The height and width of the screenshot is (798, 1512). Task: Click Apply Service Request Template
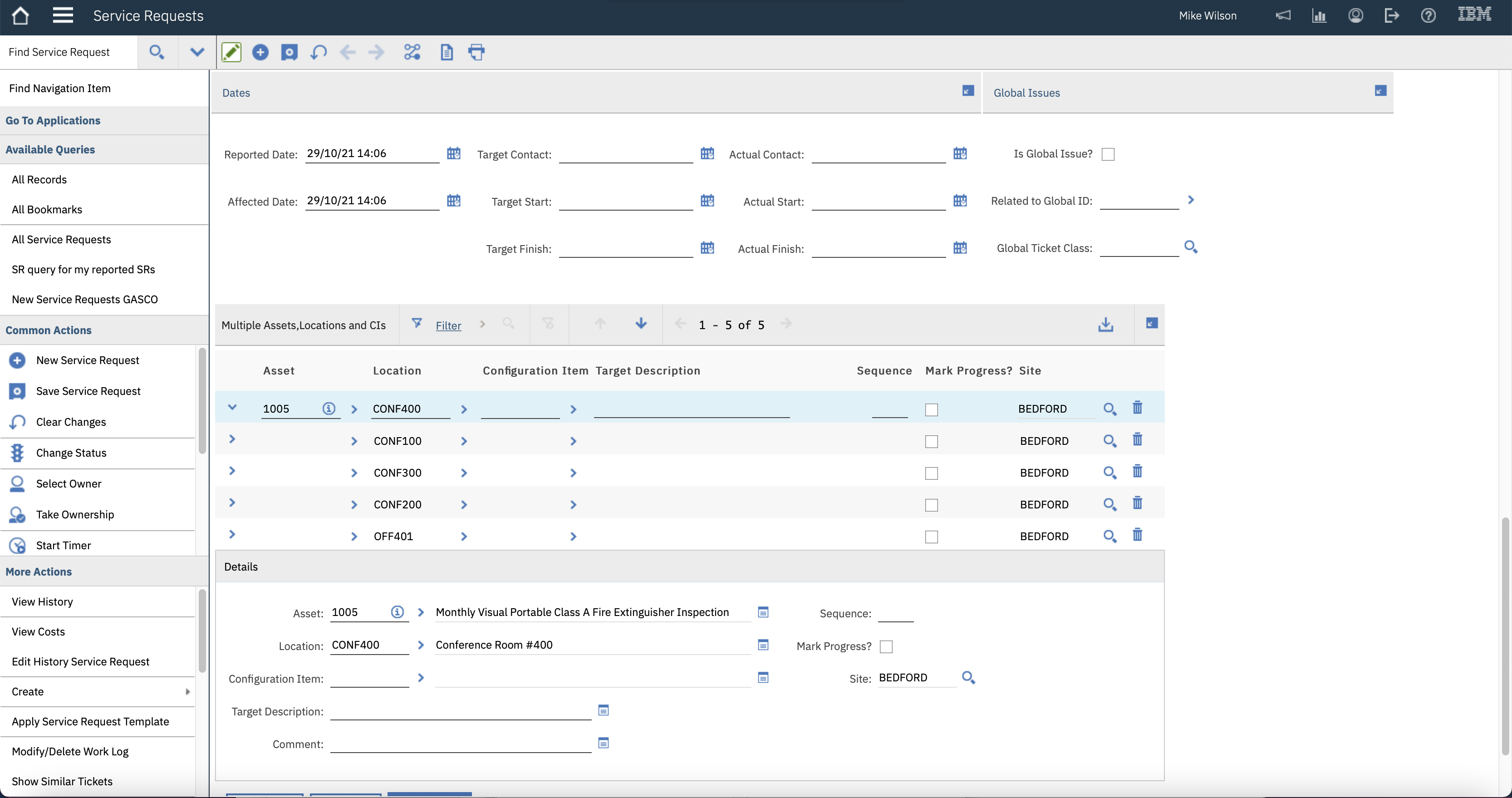pyautogui.click(x=90, y=721)
